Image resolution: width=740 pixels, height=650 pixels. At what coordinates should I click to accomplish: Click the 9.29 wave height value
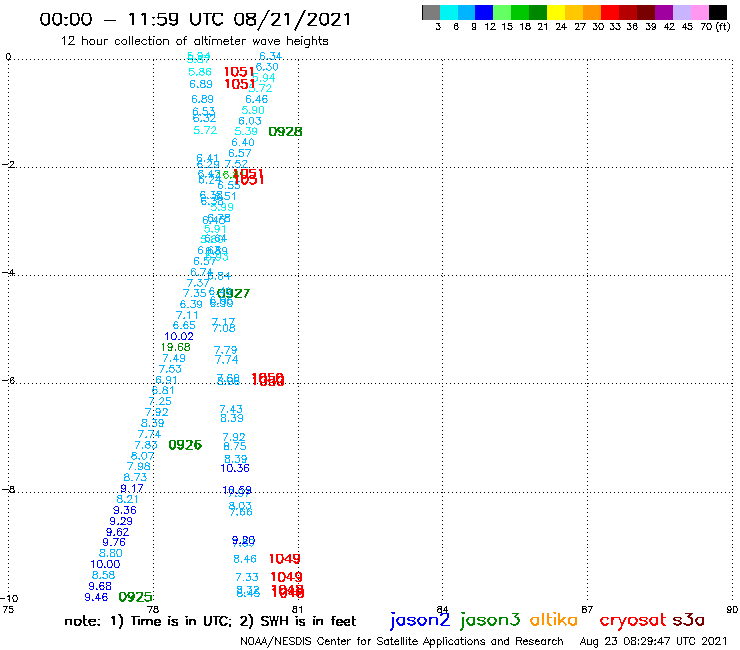click(x=121, y=521)
